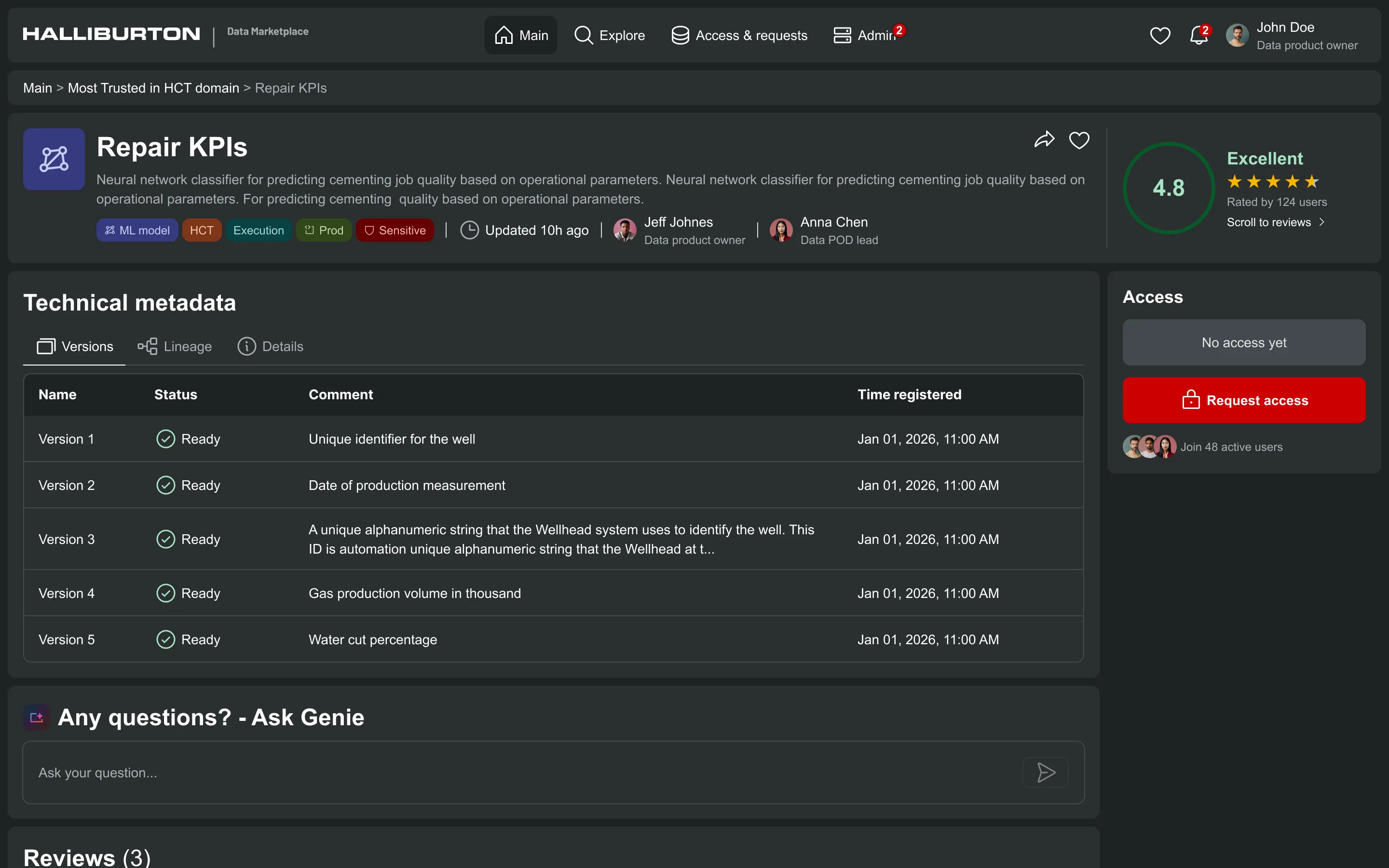Viewport: 1389px width, 868px height.
Task: Click the share arrow icon next to Repair KPIs
Action: pos(1044,139)
